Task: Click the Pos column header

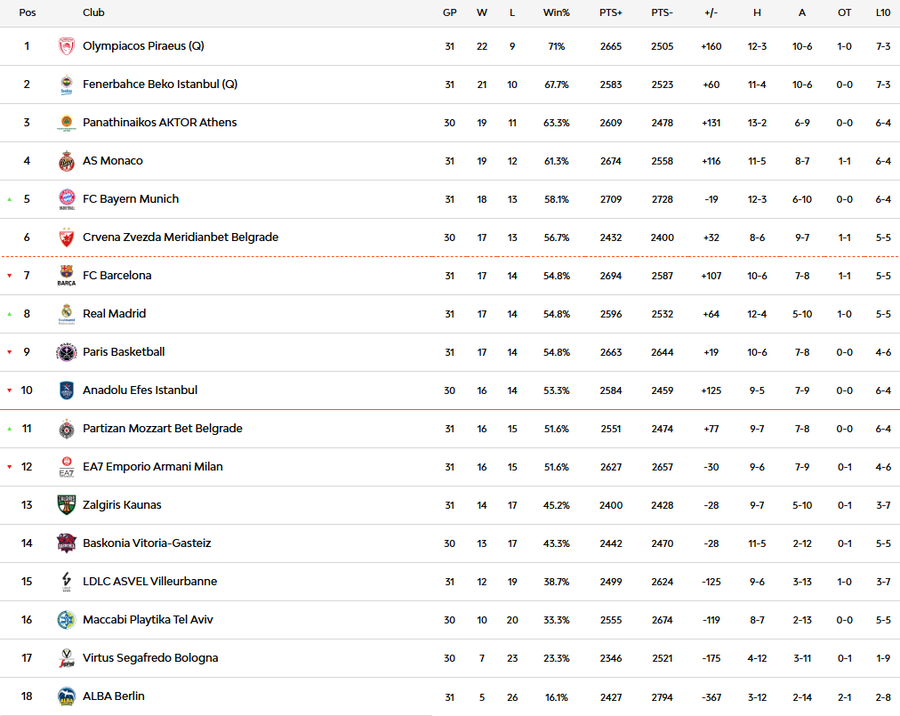Action: [x=27, y=13]
